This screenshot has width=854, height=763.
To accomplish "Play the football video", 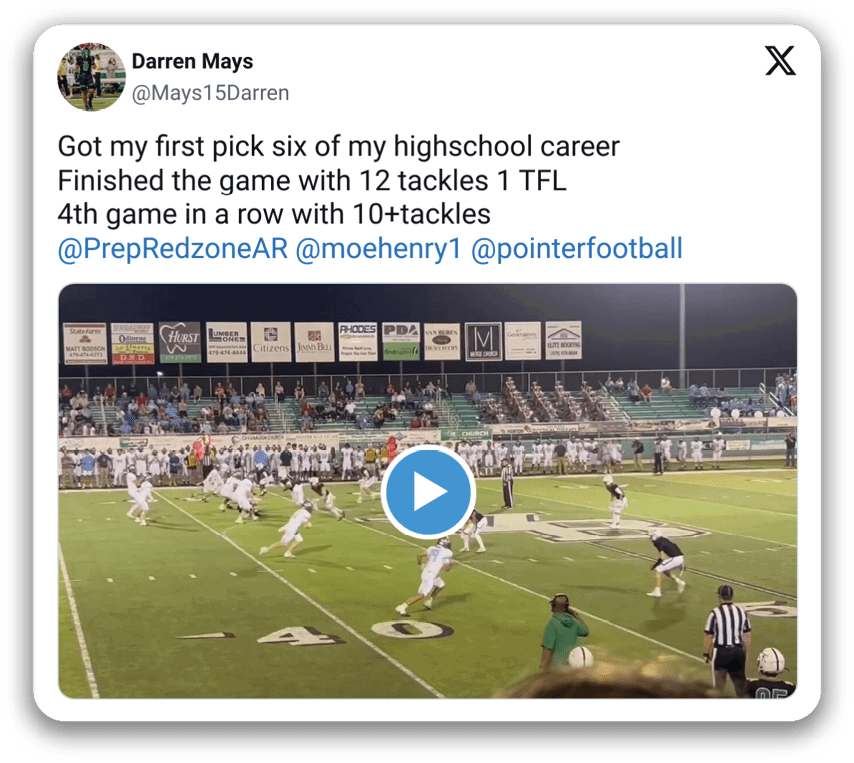I will [427, 491].
